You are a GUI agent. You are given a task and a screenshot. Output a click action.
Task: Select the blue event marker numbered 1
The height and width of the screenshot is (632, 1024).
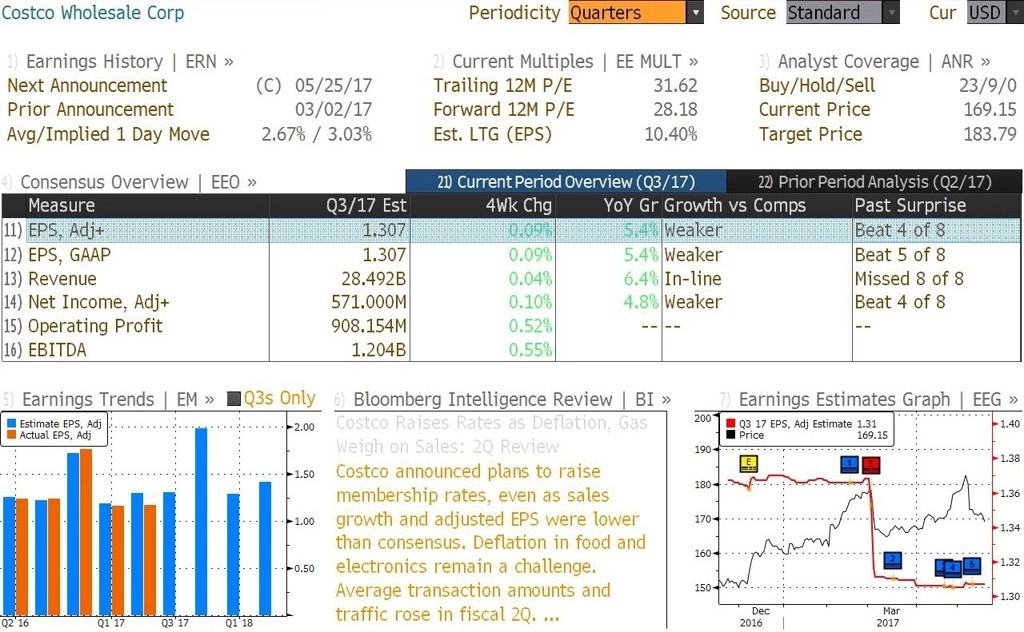[x=849, y=464]
